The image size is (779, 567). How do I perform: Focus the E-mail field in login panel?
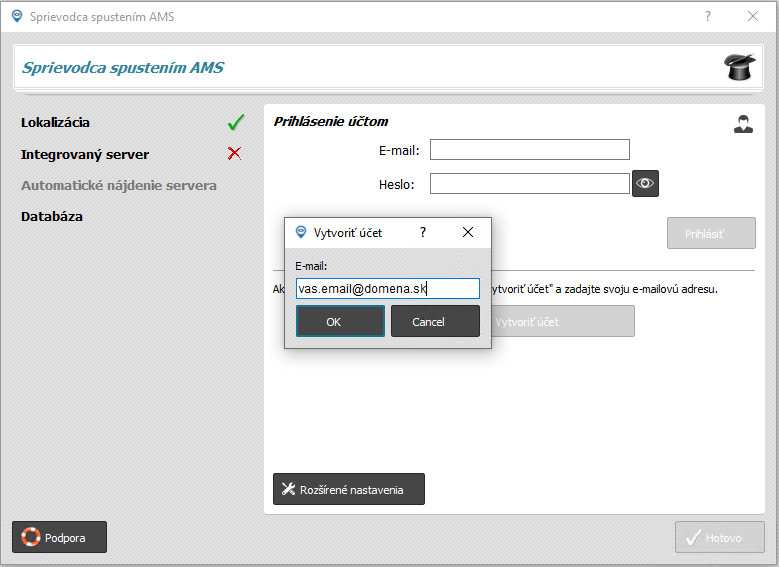coord(530,150)
